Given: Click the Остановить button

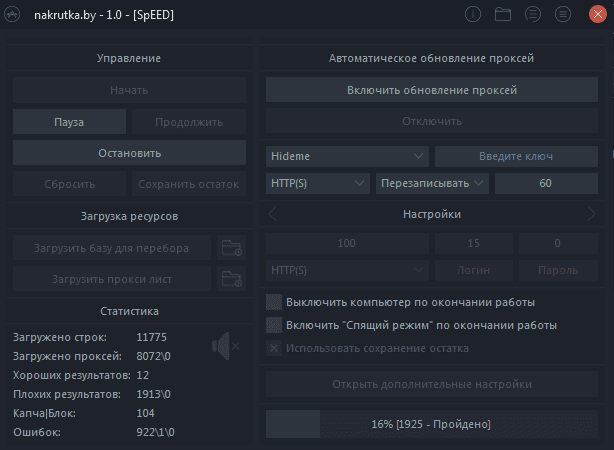Looking at the screenshot, I should click(129, 153).
